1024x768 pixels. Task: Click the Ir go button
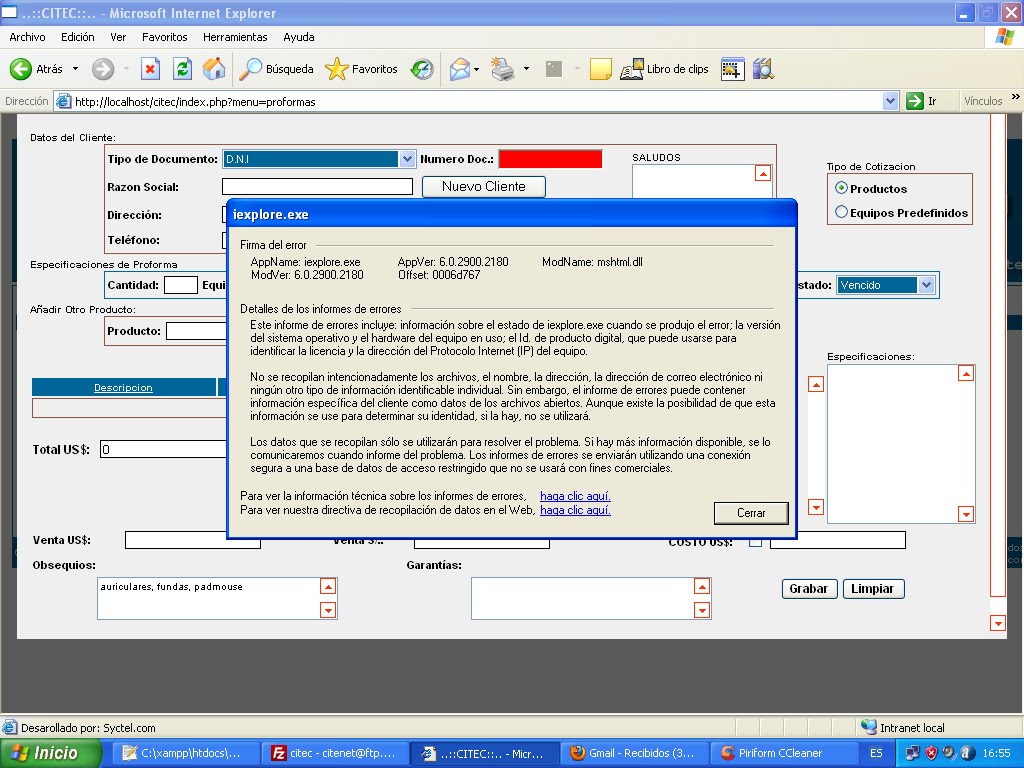click(x=922, y=101)
